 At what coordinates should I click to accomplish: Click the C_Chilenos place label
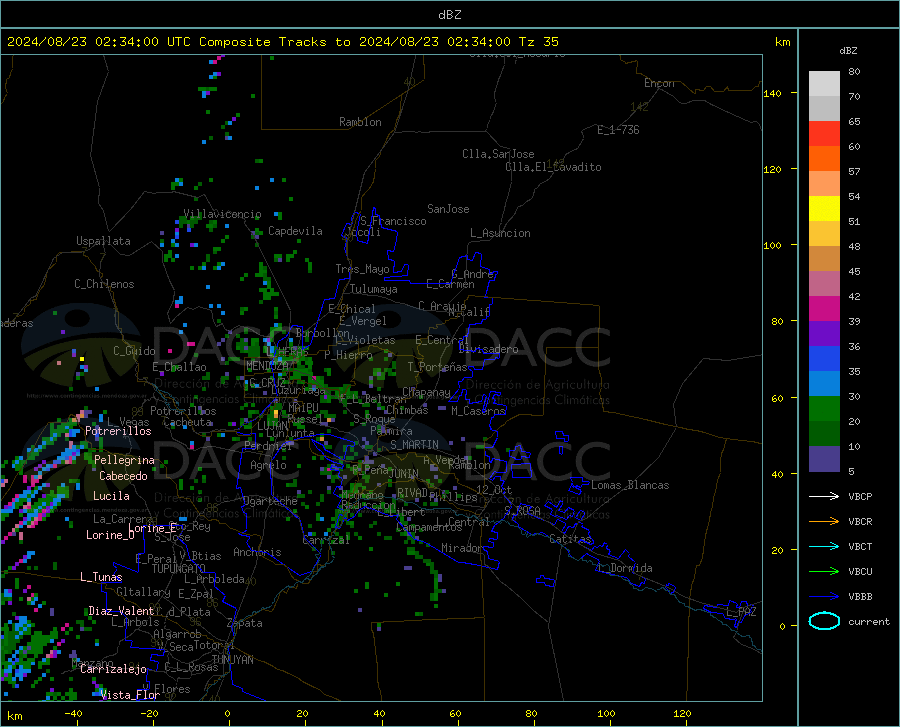(104, 284)
